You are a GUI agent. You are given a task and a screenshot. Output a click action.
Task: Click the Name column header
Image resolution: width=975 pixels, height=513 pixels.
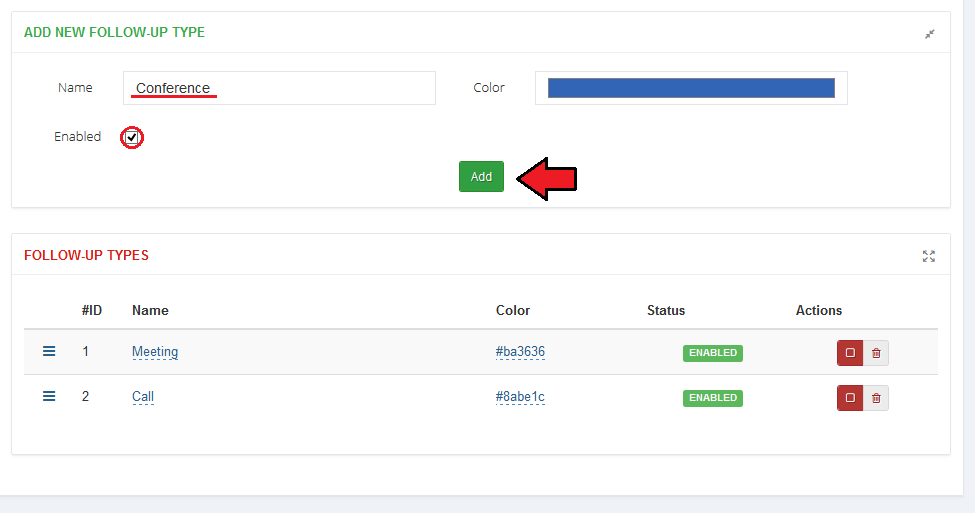[150, 310]
